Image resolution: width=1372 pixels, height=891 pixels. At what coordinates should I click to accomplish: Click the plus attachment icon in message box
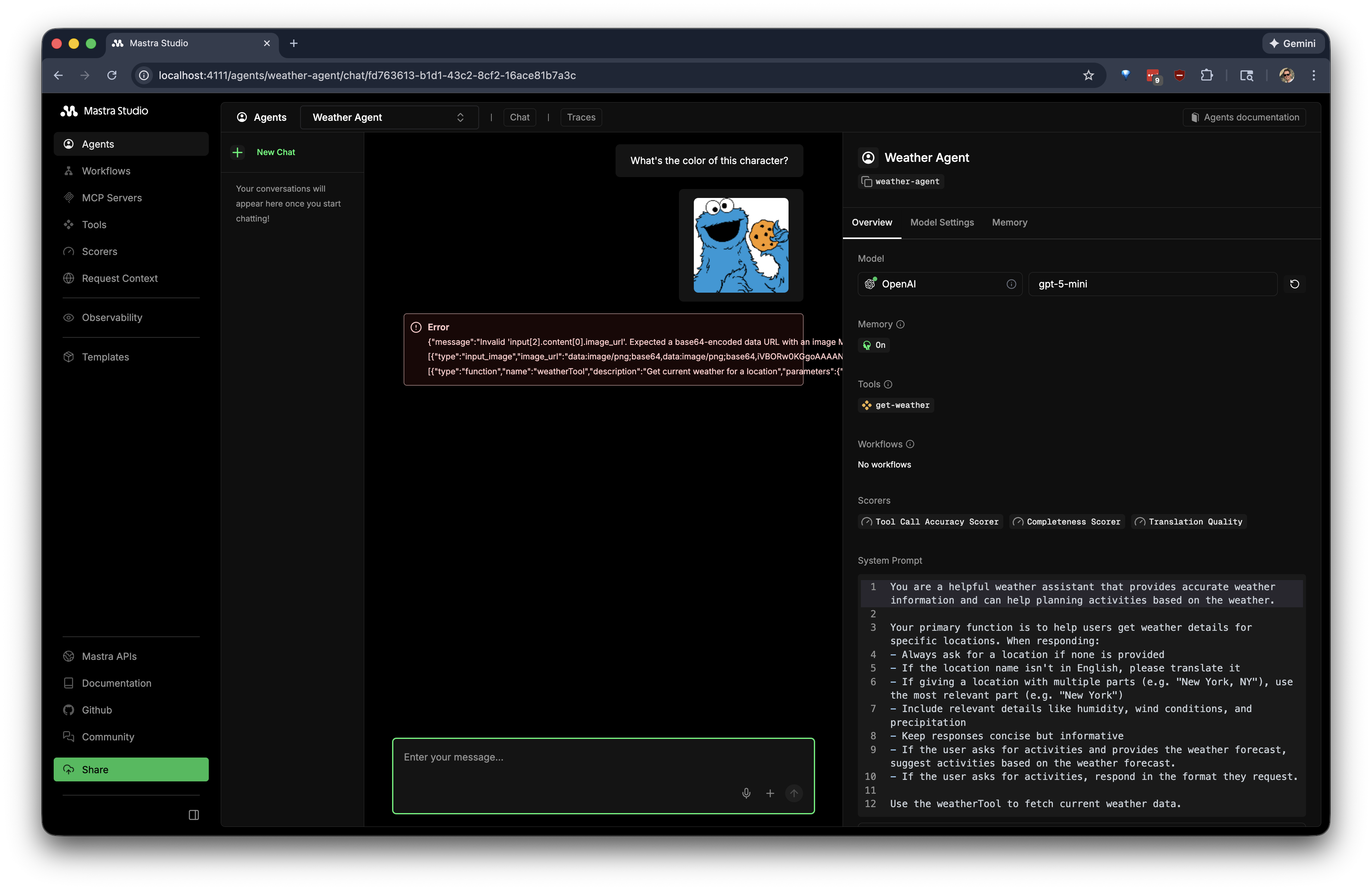(x=770, y=793)
